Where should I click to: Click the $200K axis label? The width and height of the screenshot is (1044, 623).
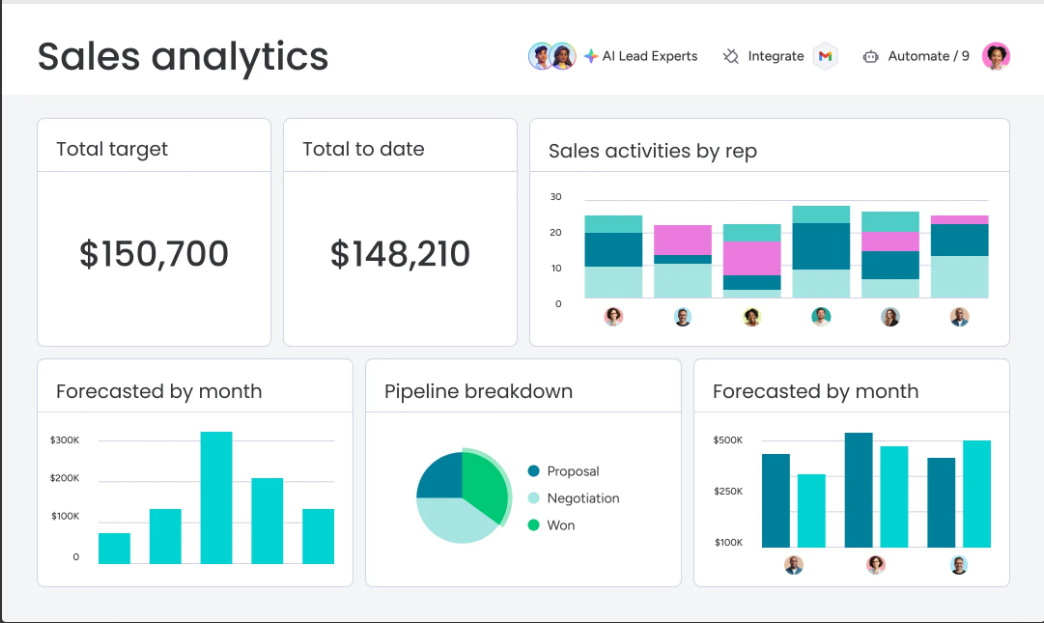coord(65,478)
